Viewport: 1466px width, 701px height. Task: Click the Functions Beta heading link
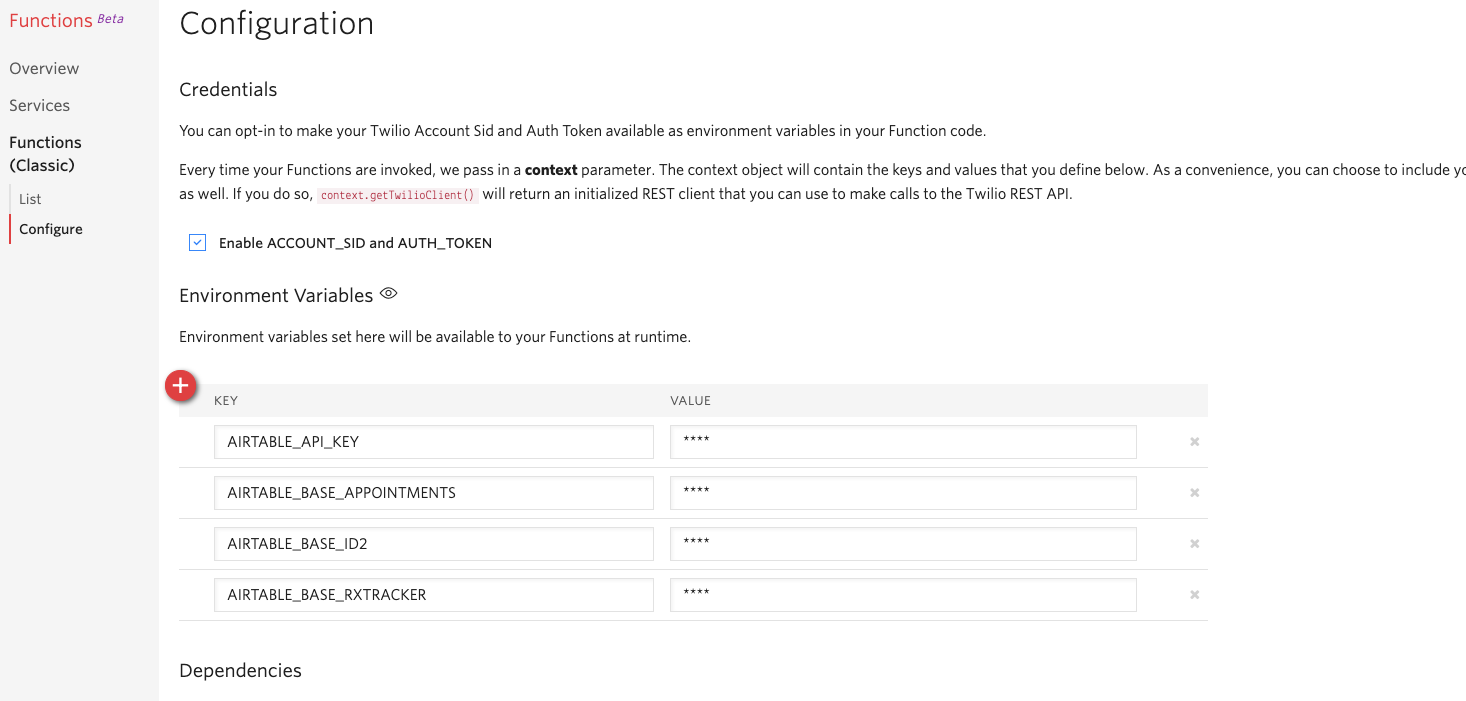coord(66,20)
